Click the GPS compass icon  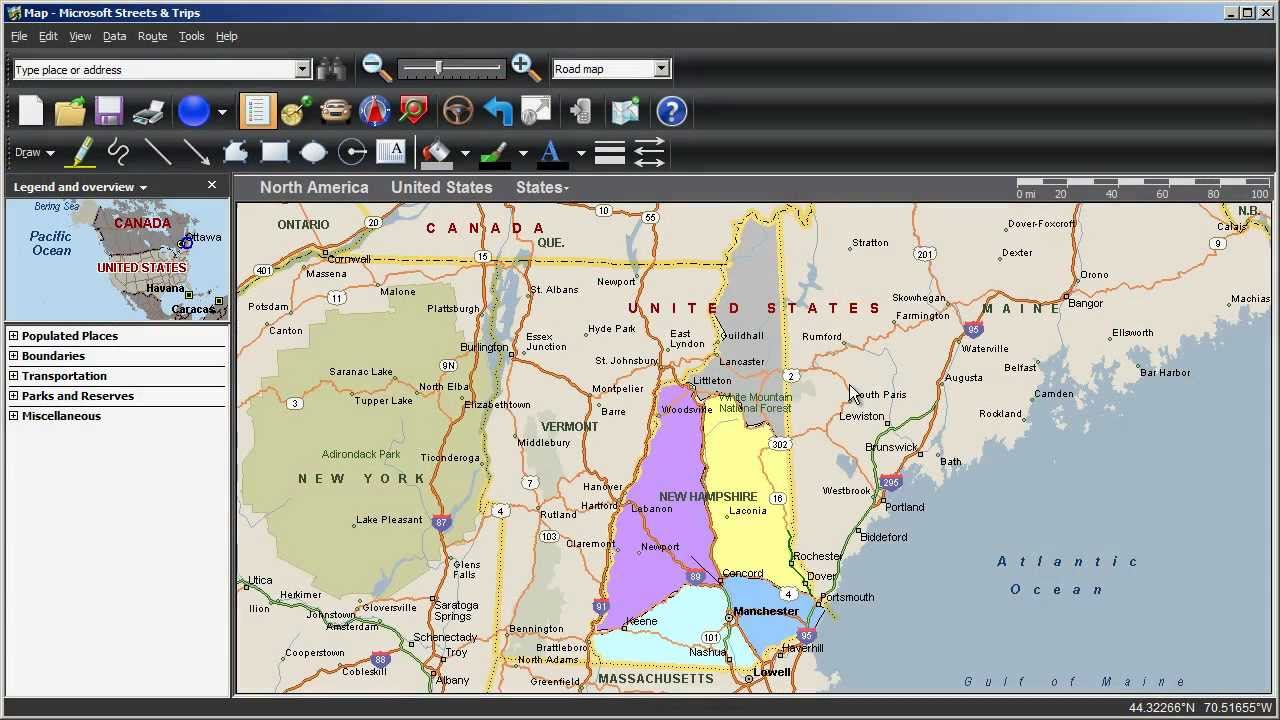tap(375, 111)
